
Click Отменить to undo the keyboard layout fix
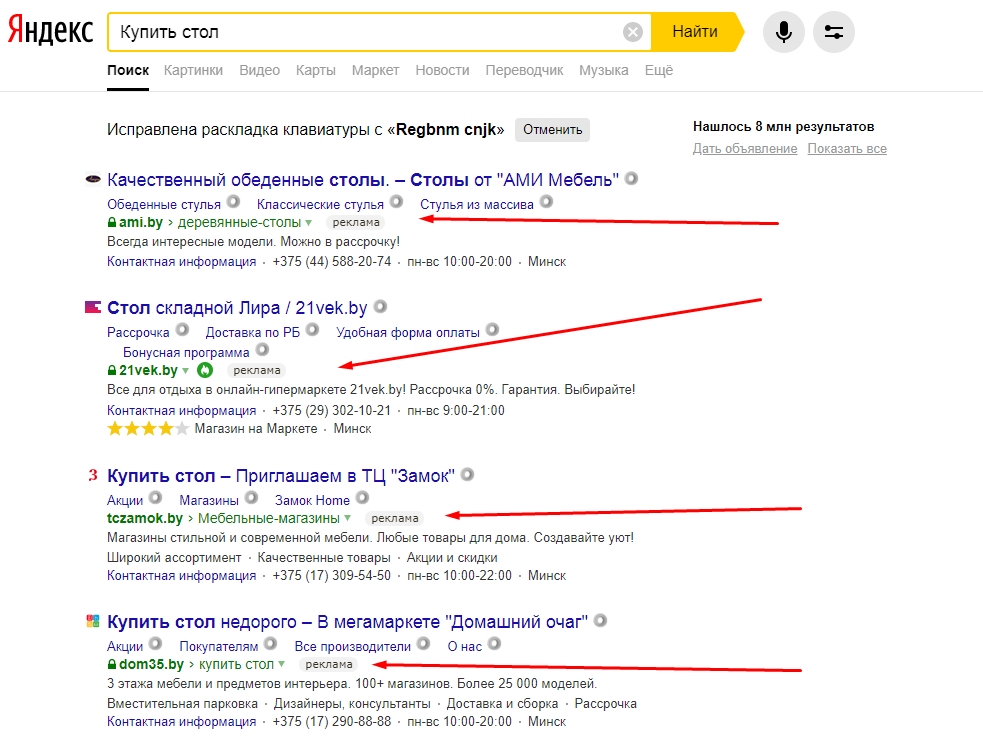tap(552, 130)
